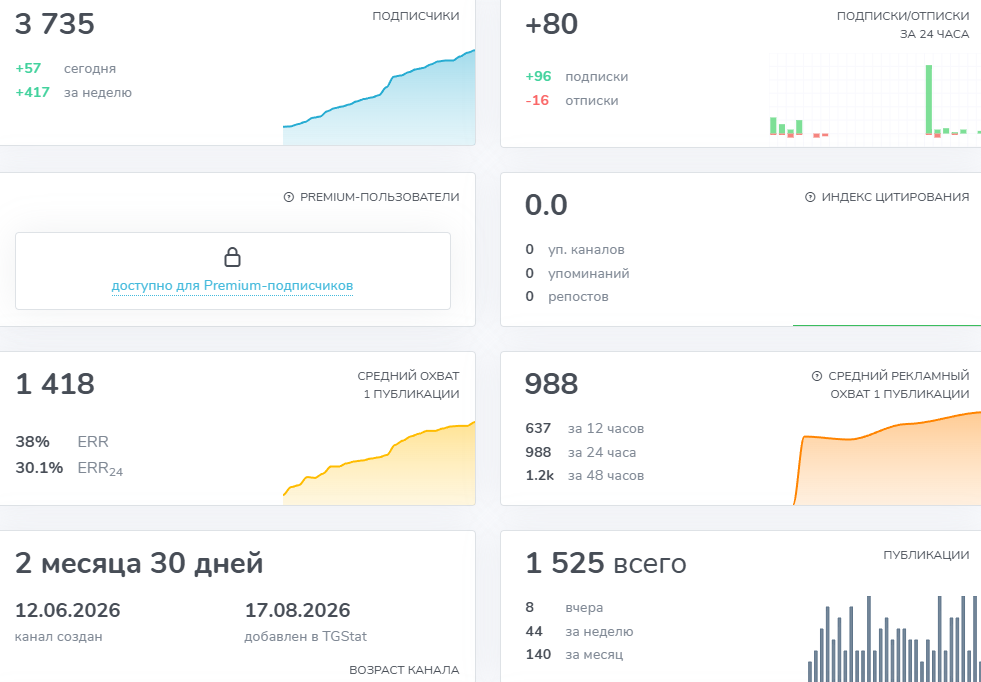Follow the "доступно для Premium-подписчиков" link
The width and height of the screenshot is (981, 682).
tap(232, 286)
